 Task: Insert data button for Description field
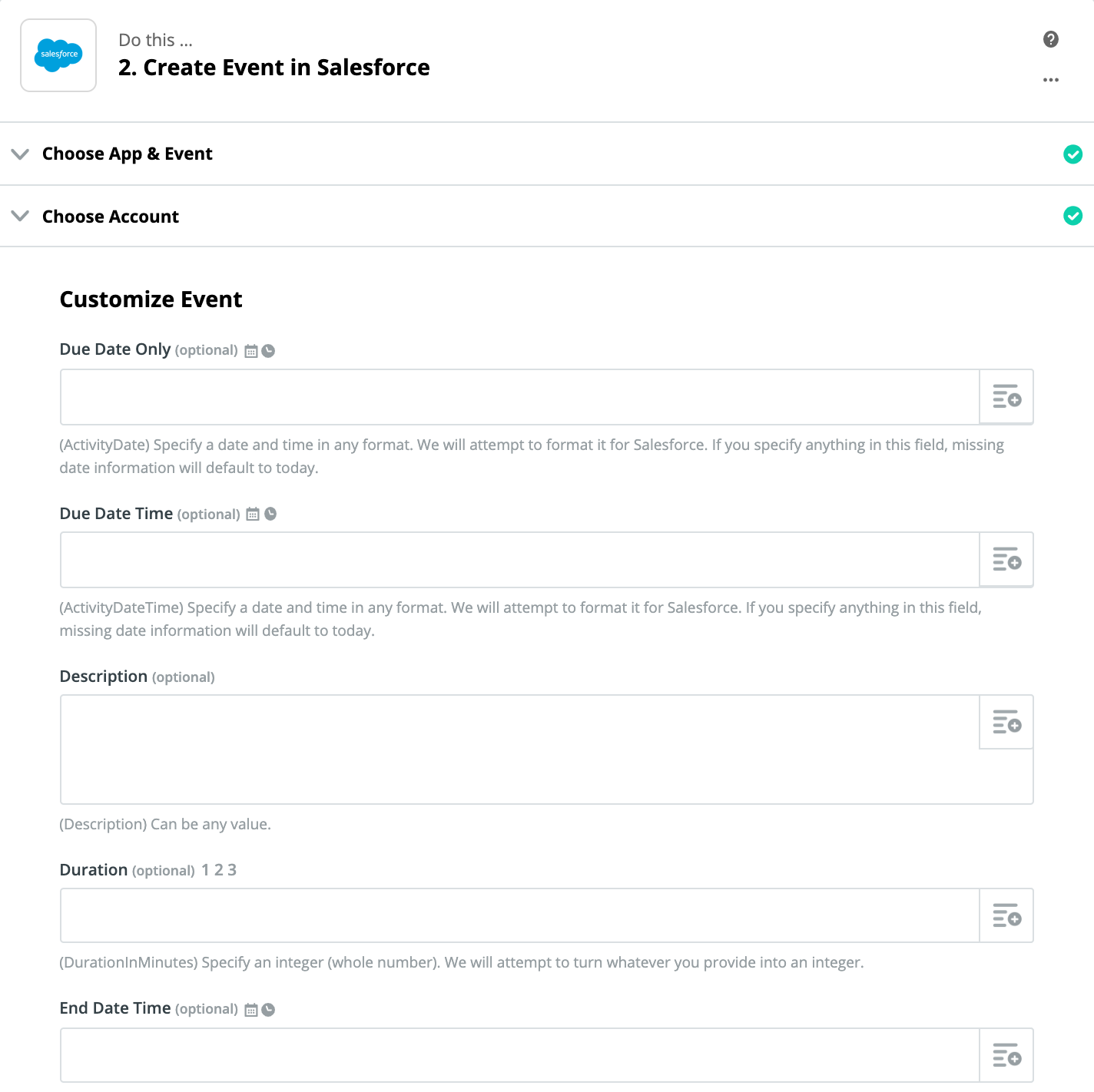(x=1006, y=722)
